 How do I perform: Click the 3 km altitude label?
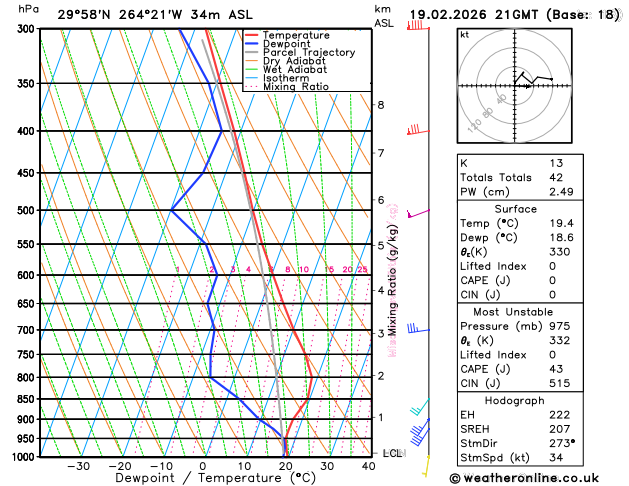(381, 333)
